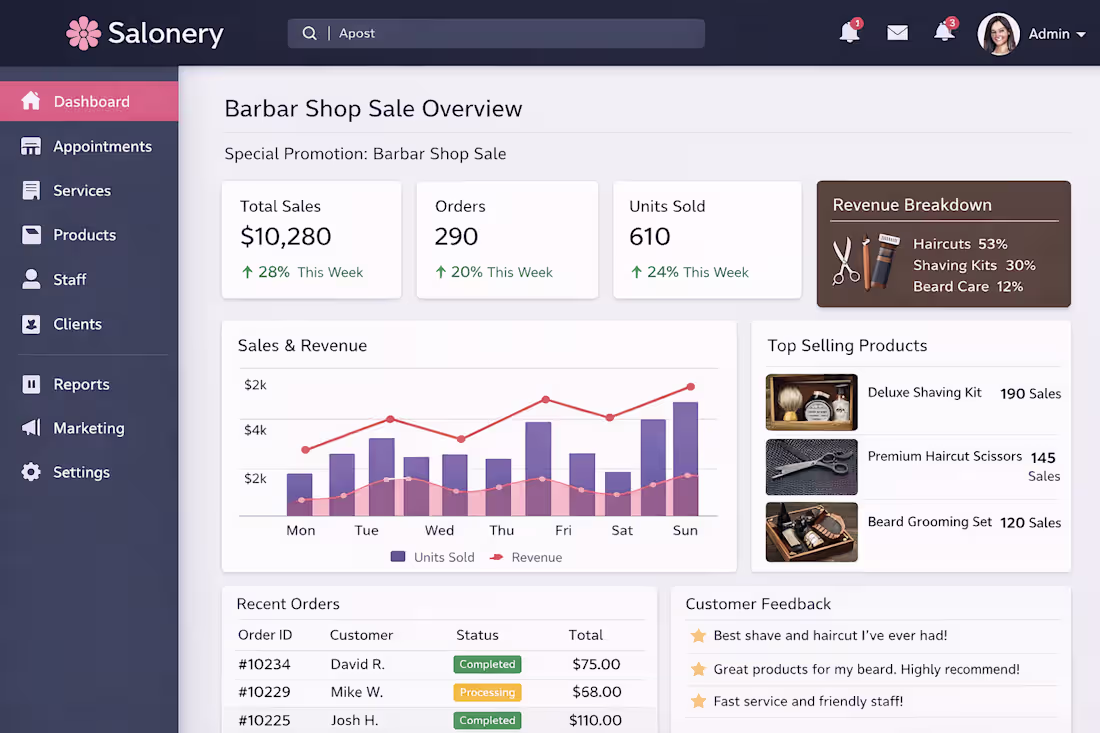Open the mail envelope icon
1100x733 pixels.
(897, 33)
